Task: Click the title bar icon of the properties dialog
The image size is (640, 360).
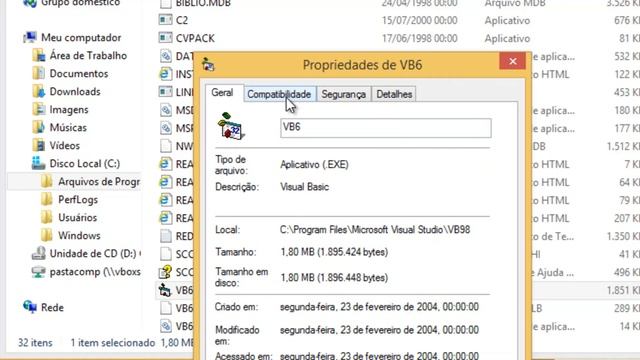Action: point(208,64)
